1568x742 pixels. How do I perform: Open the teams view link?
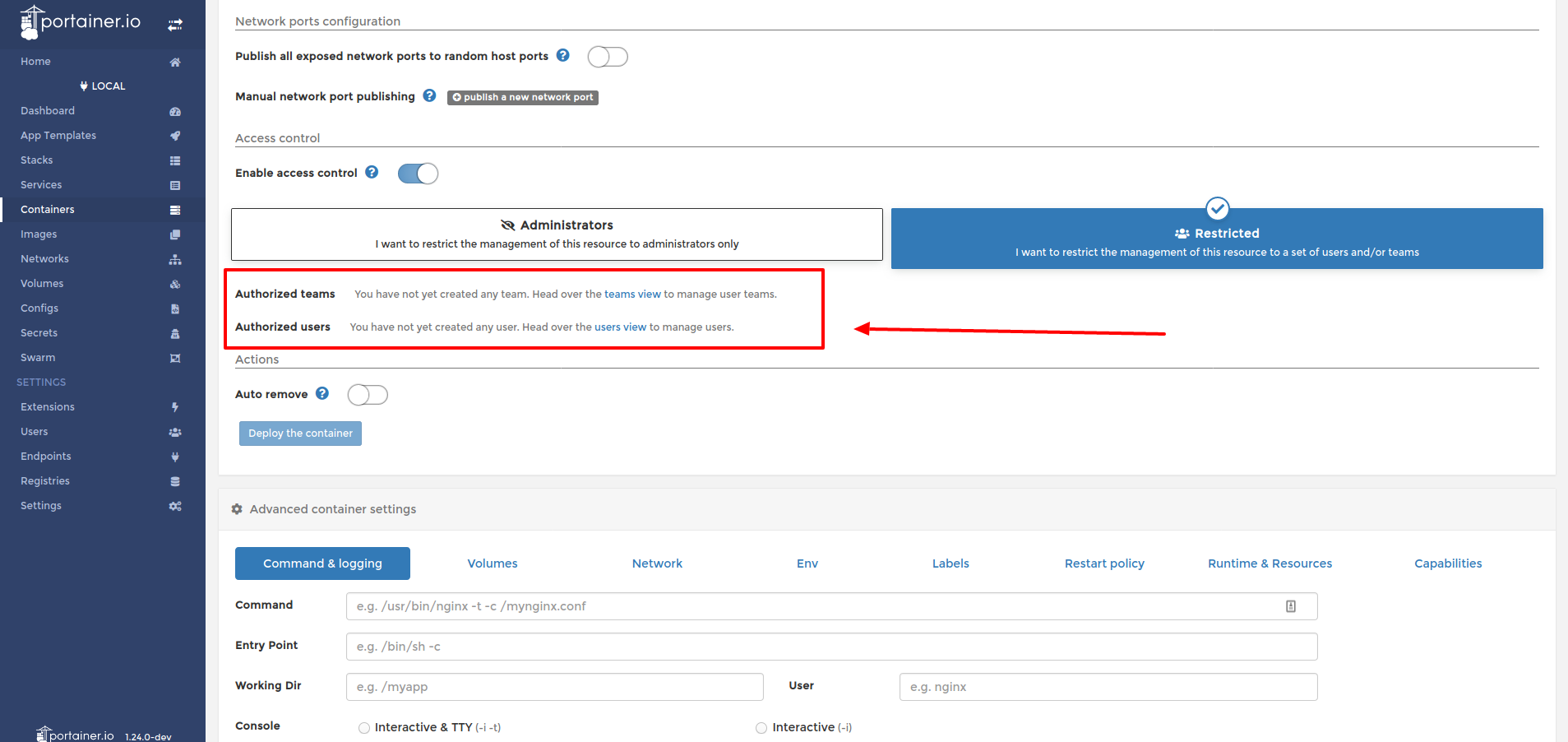[631, 294]
